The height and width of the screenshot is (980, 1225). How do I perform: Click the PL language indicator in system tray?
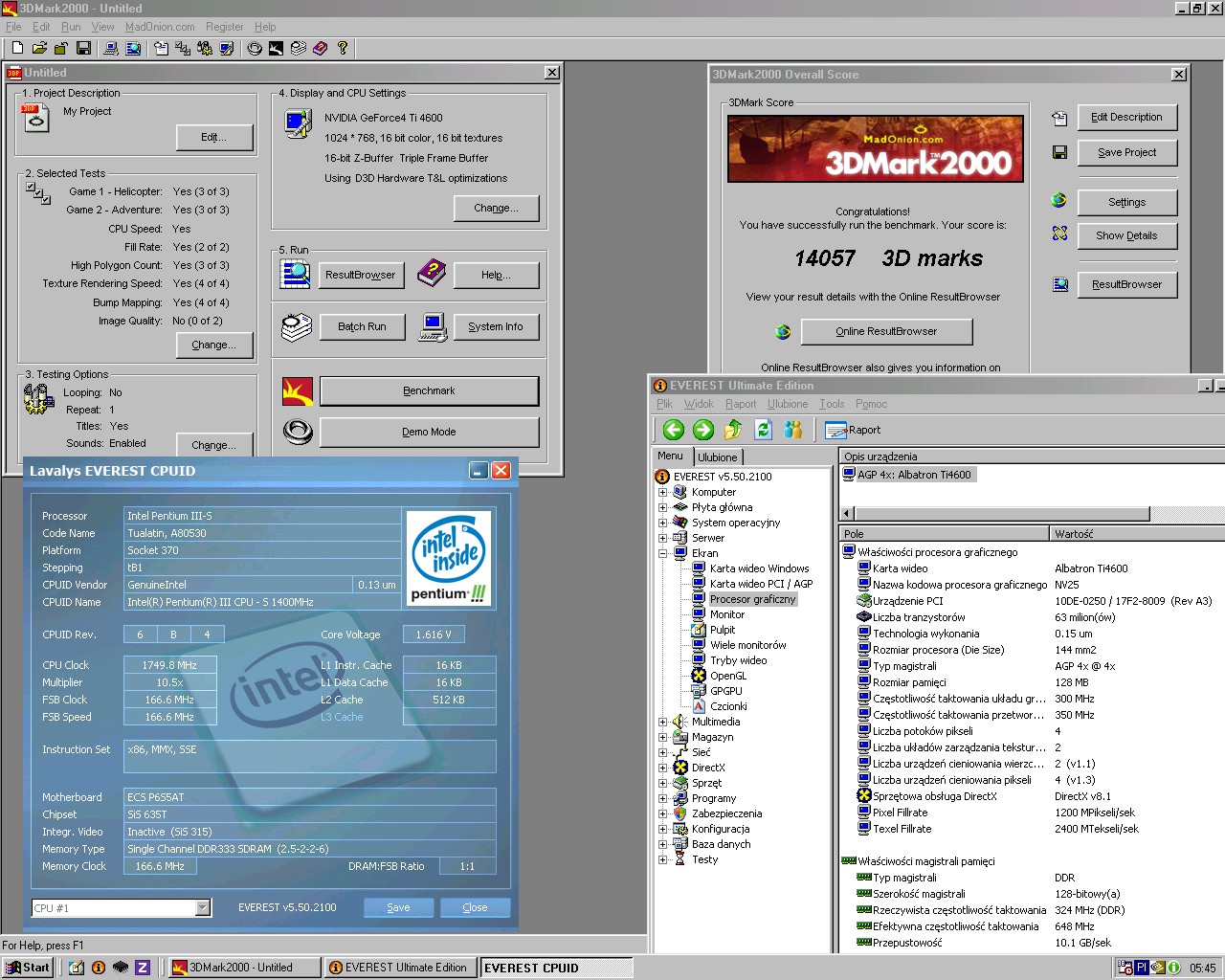[1142, 968]
